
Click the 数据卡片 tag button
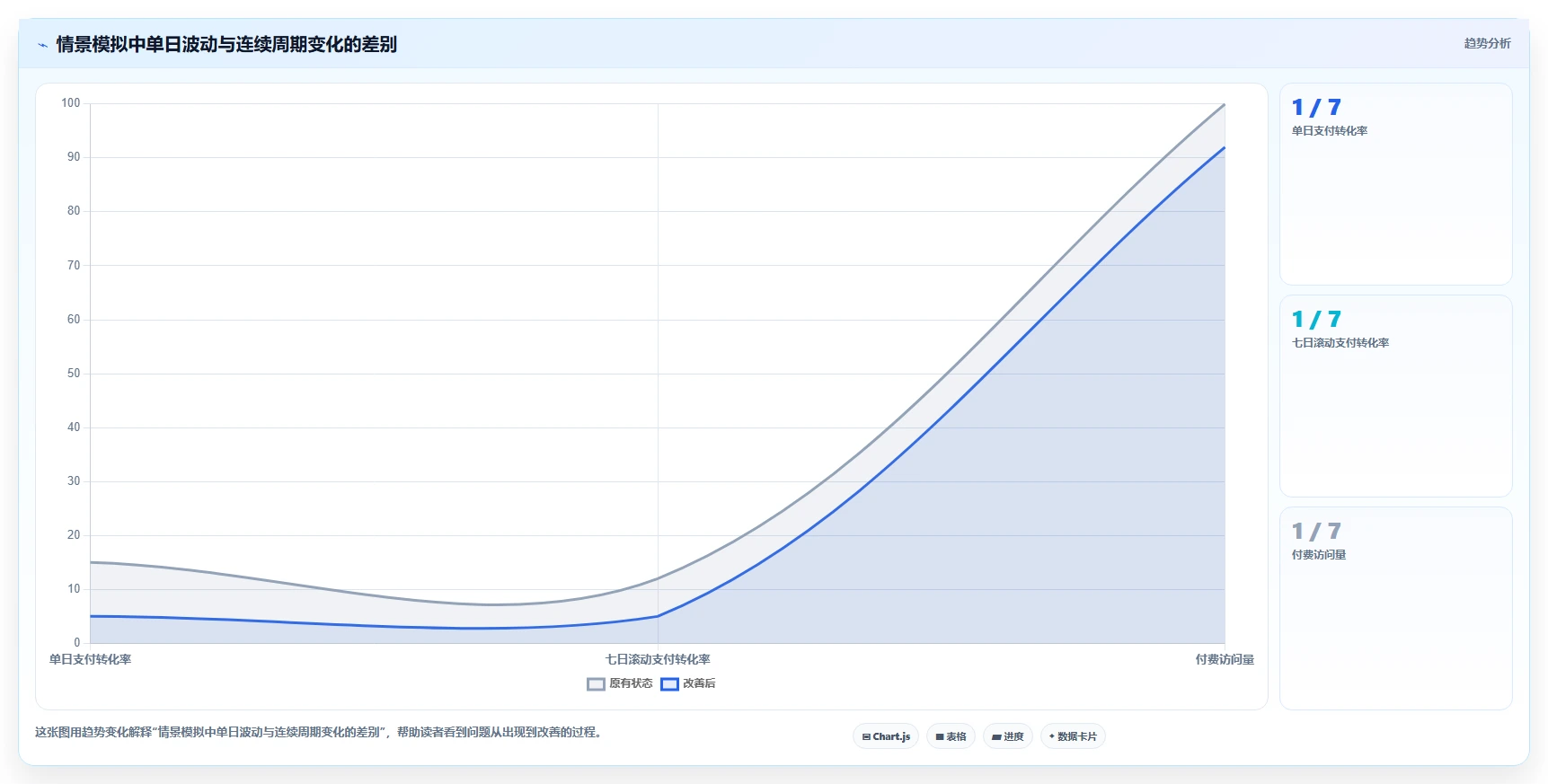tap(1073, 736)
